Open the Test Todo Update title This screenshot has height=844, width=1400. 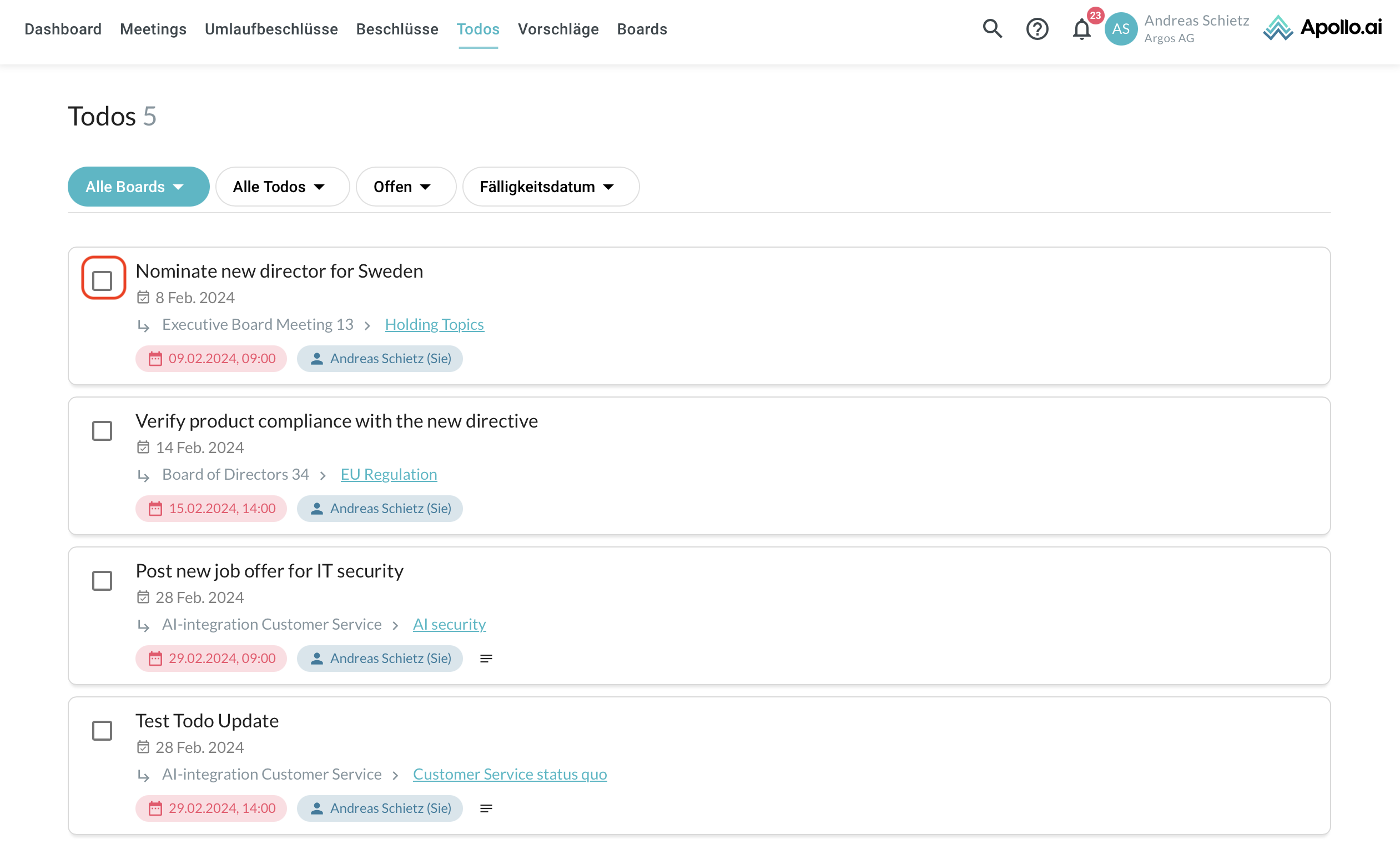coord(207,721)
